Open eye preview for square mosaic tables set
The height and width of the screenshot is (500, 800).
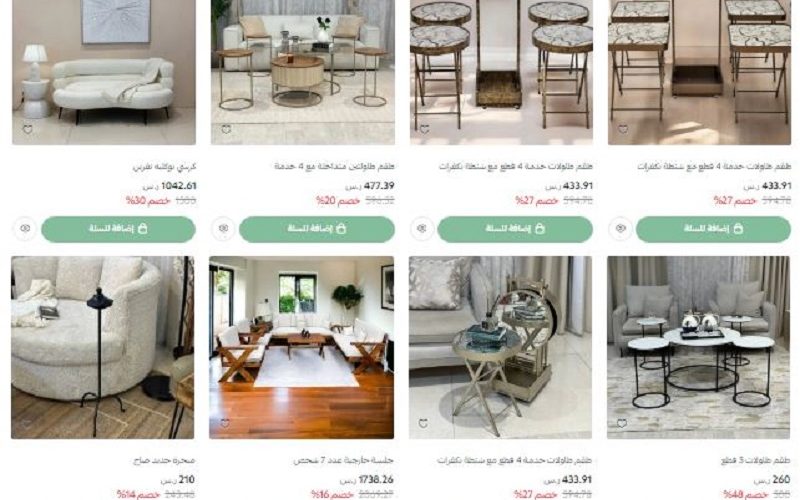620,229
